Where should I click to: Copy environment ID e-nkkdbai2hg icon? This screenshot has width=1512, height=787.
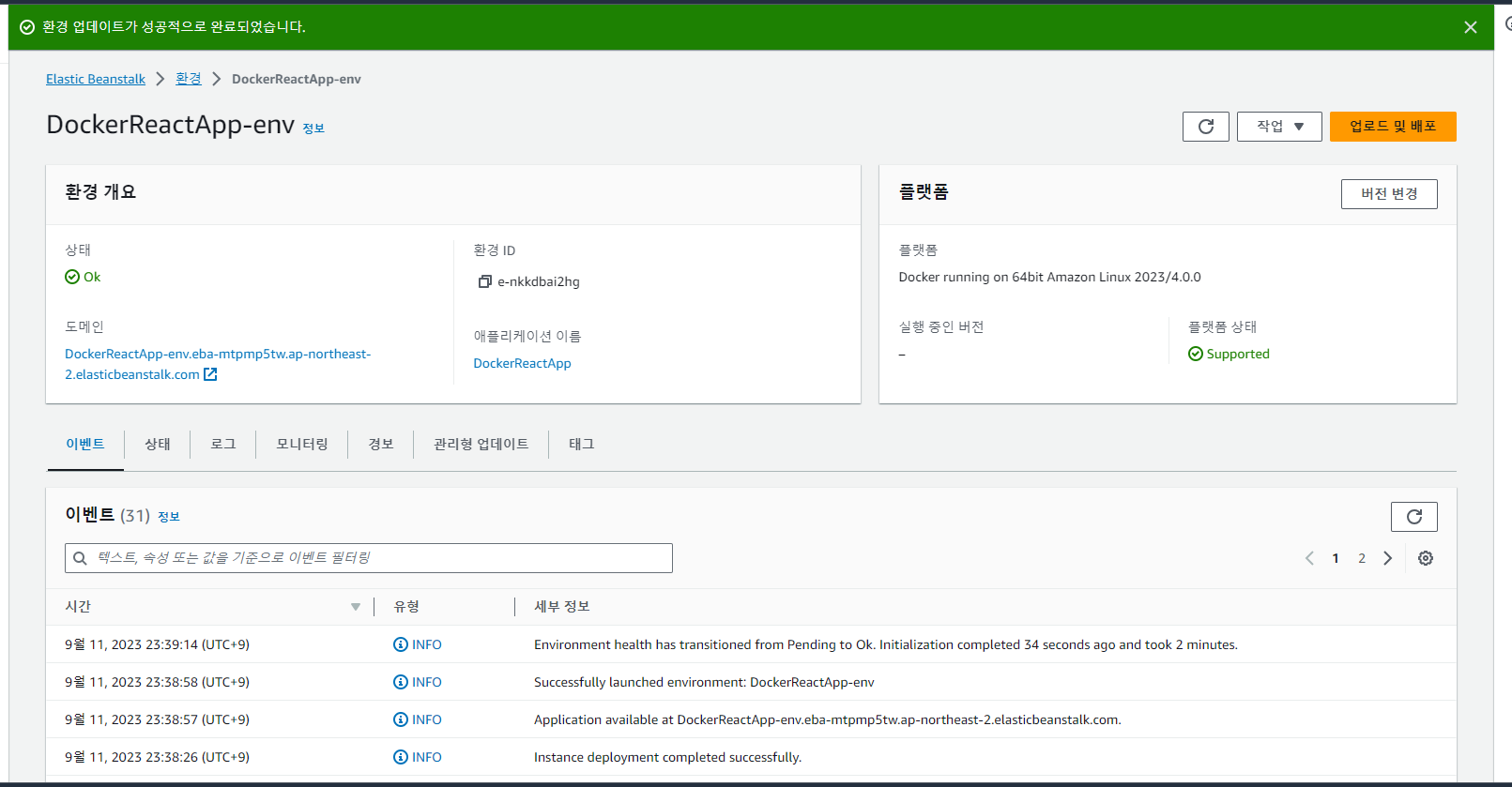pyautogui.click(x=485, y=281)
